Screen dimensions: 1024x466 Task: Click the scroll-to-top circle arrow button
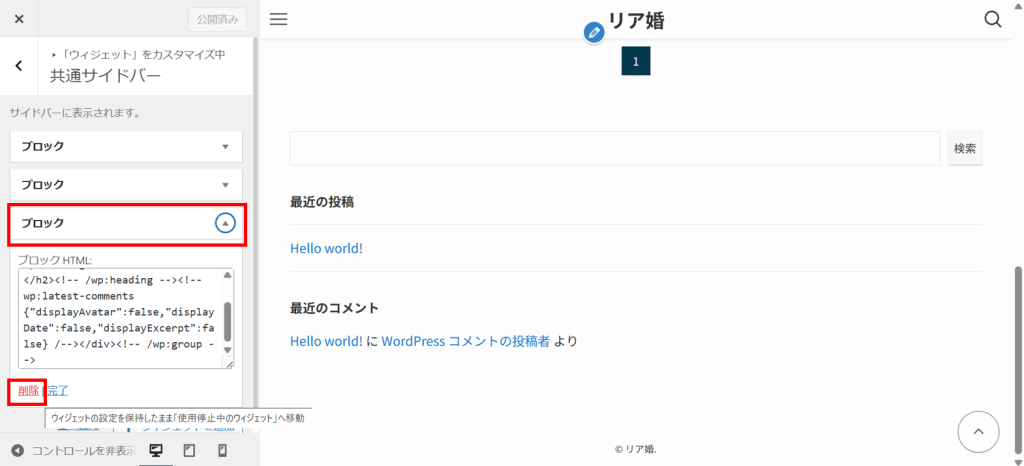click(x=978, y=432)
